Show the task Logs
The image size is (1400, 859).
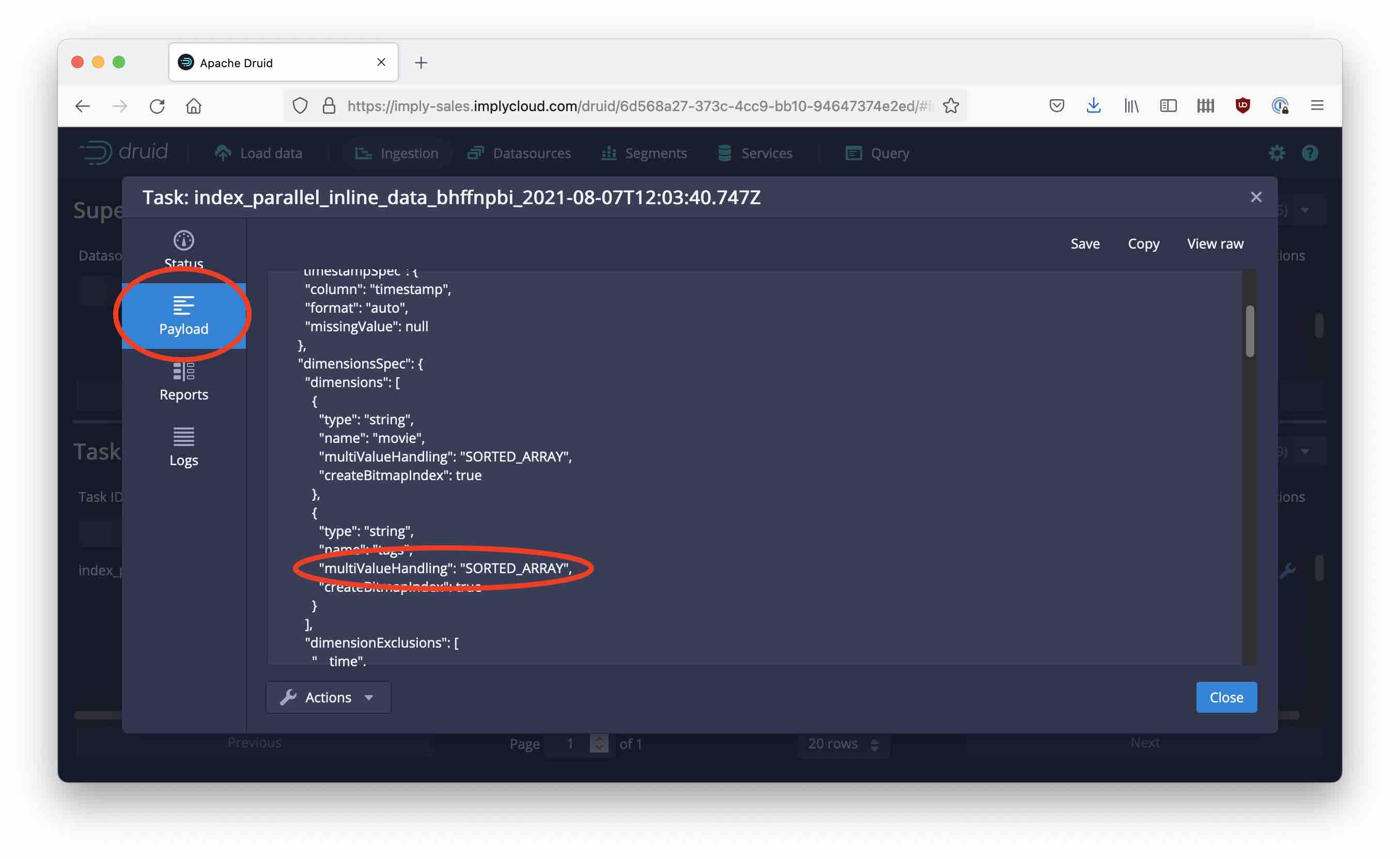click(183, 447)
